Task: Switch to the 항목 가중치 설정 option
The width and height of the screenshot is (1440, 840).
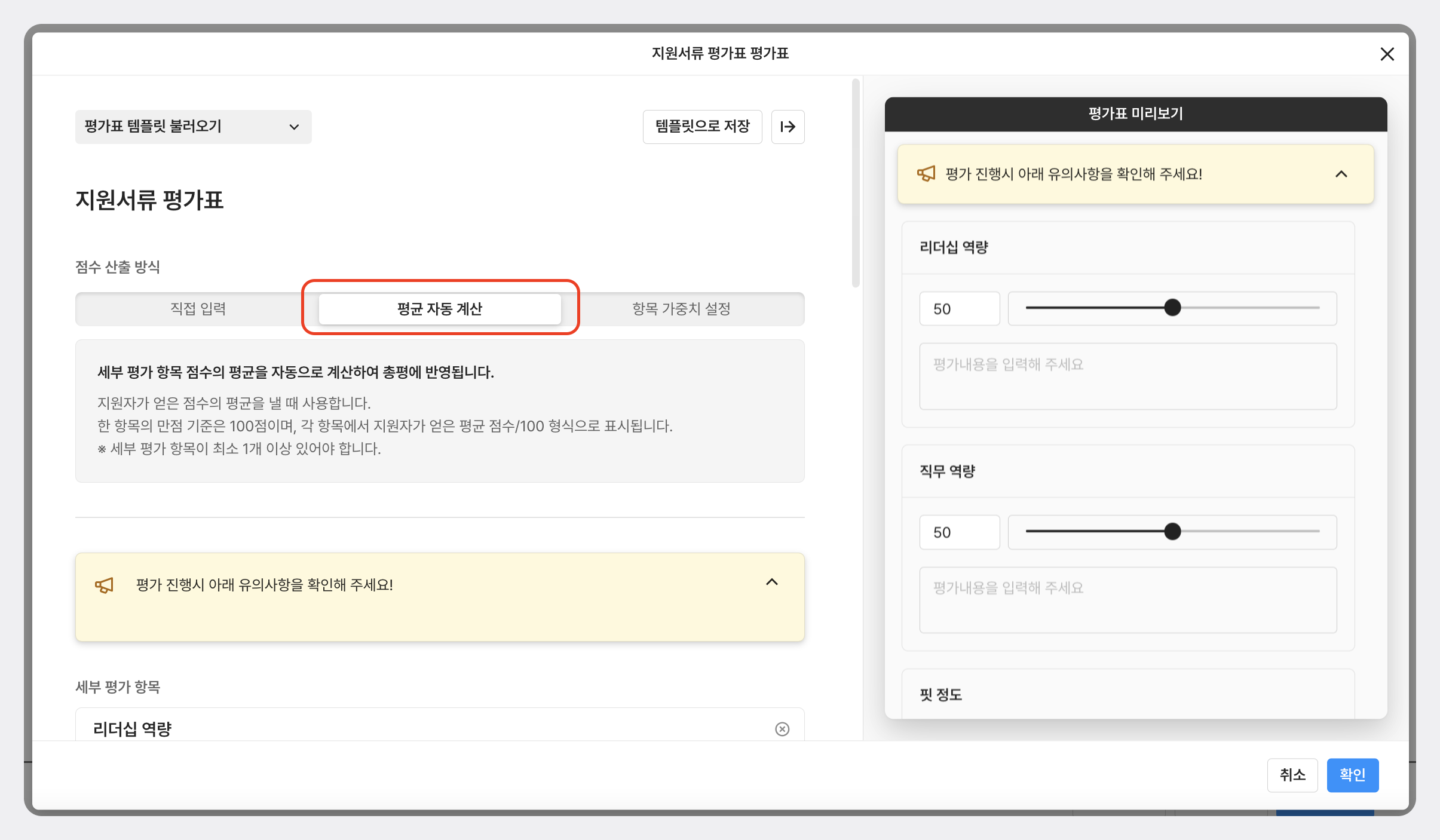Action: click(681, 309)
